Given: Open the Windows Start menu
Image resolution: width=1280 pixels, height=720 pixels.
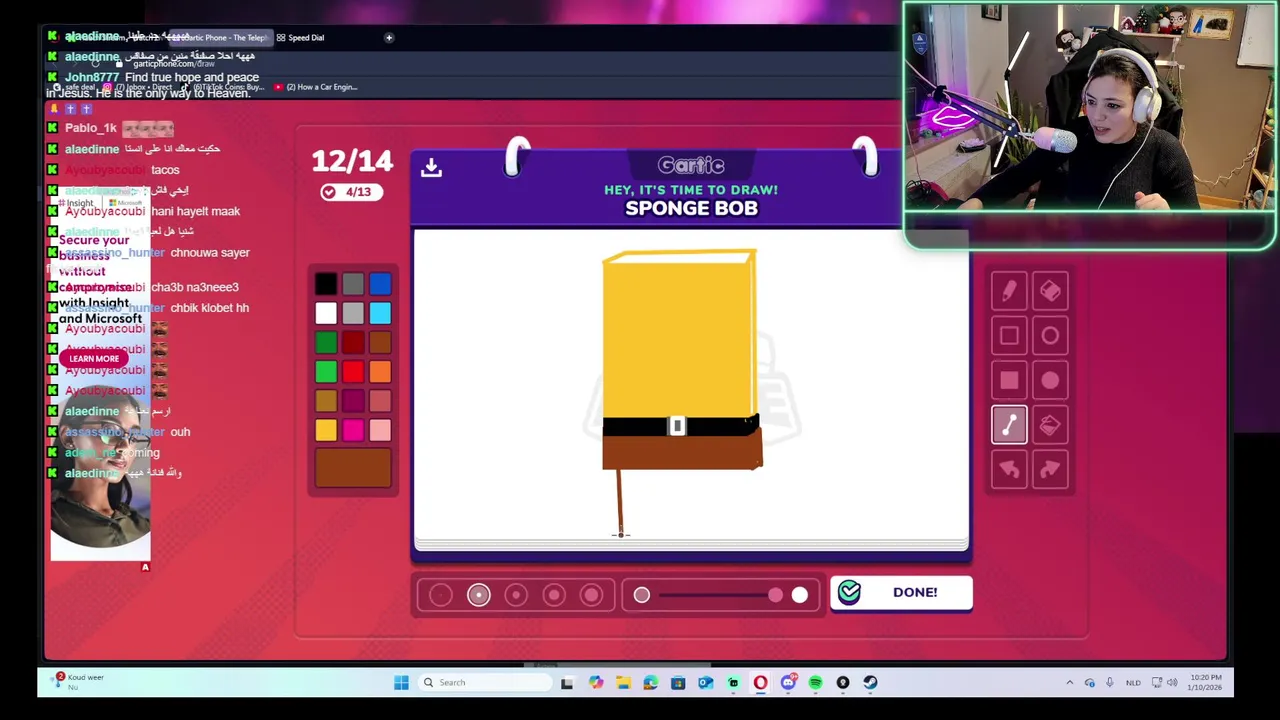Looking at the screenshot, I should pos(401,683).
